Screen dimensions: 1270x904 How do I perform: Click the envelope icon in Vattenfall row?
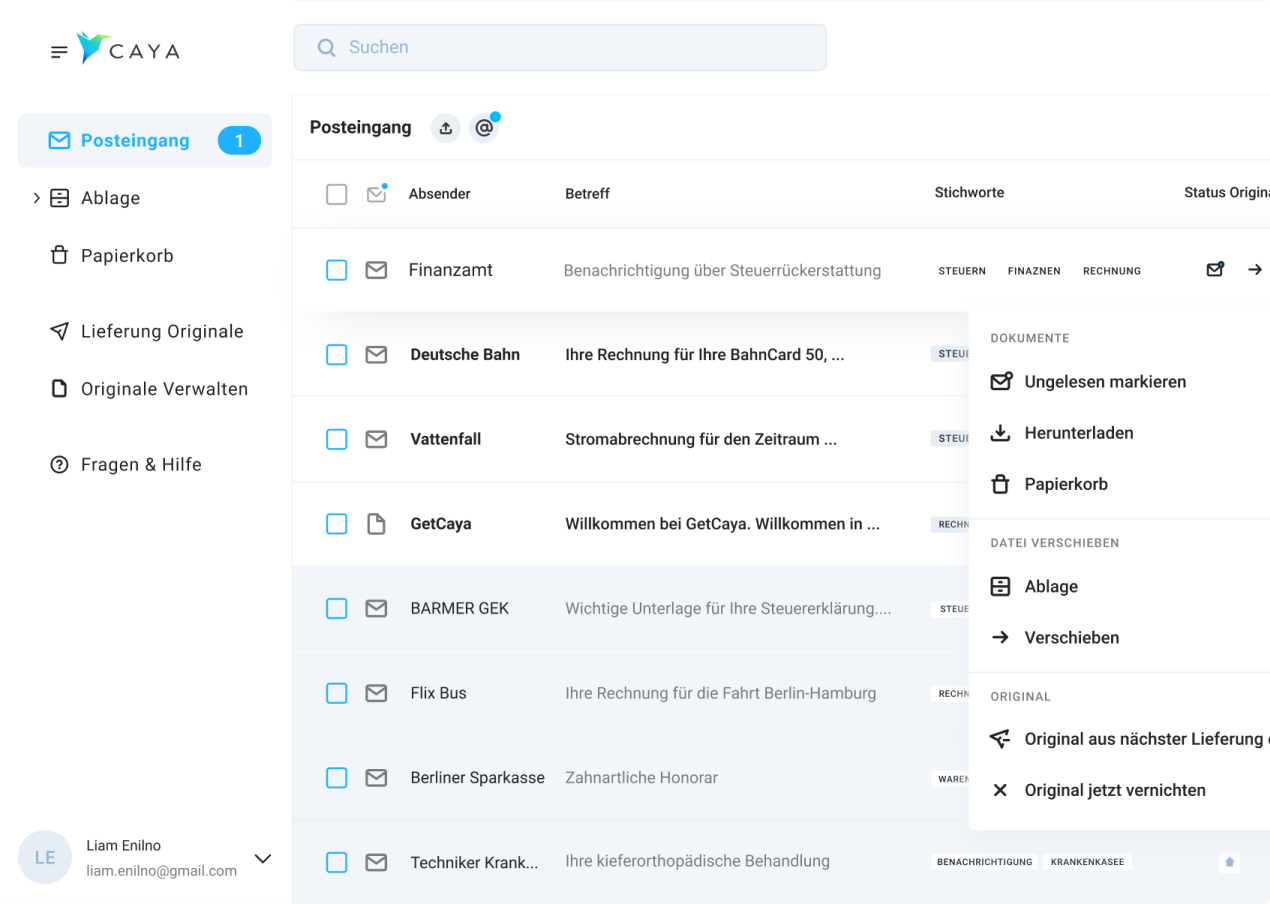(x=376, y=439)
